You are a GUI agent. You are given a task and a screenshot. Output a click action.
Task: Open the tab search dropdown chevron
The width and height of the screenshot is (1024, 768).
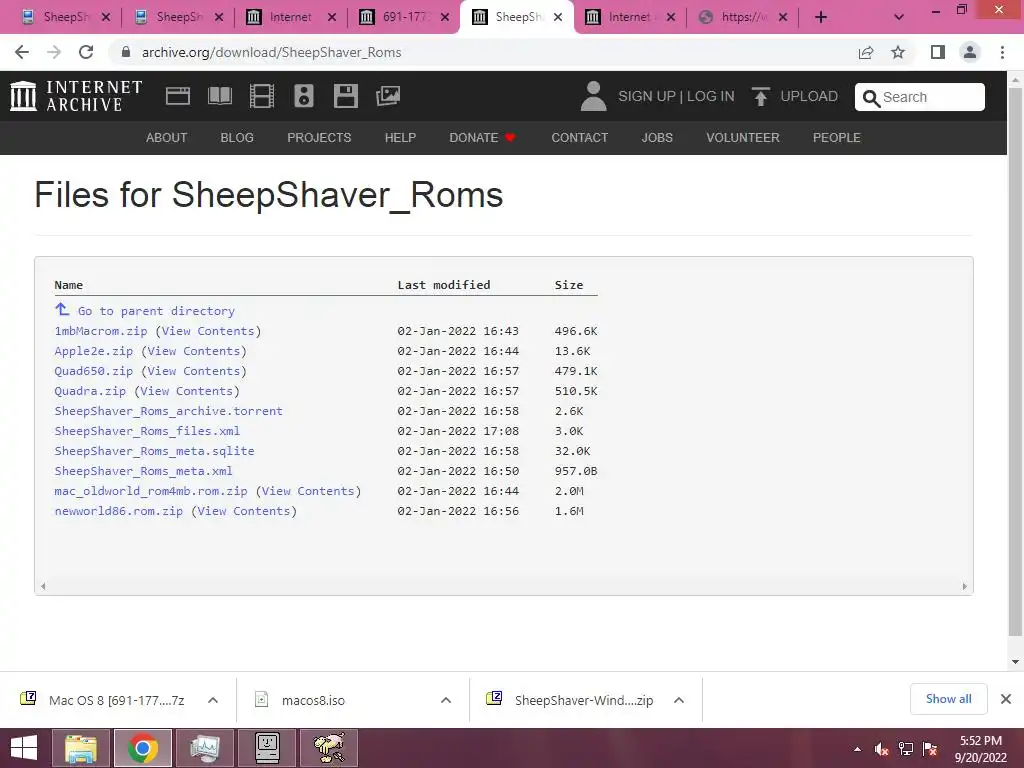899,17
